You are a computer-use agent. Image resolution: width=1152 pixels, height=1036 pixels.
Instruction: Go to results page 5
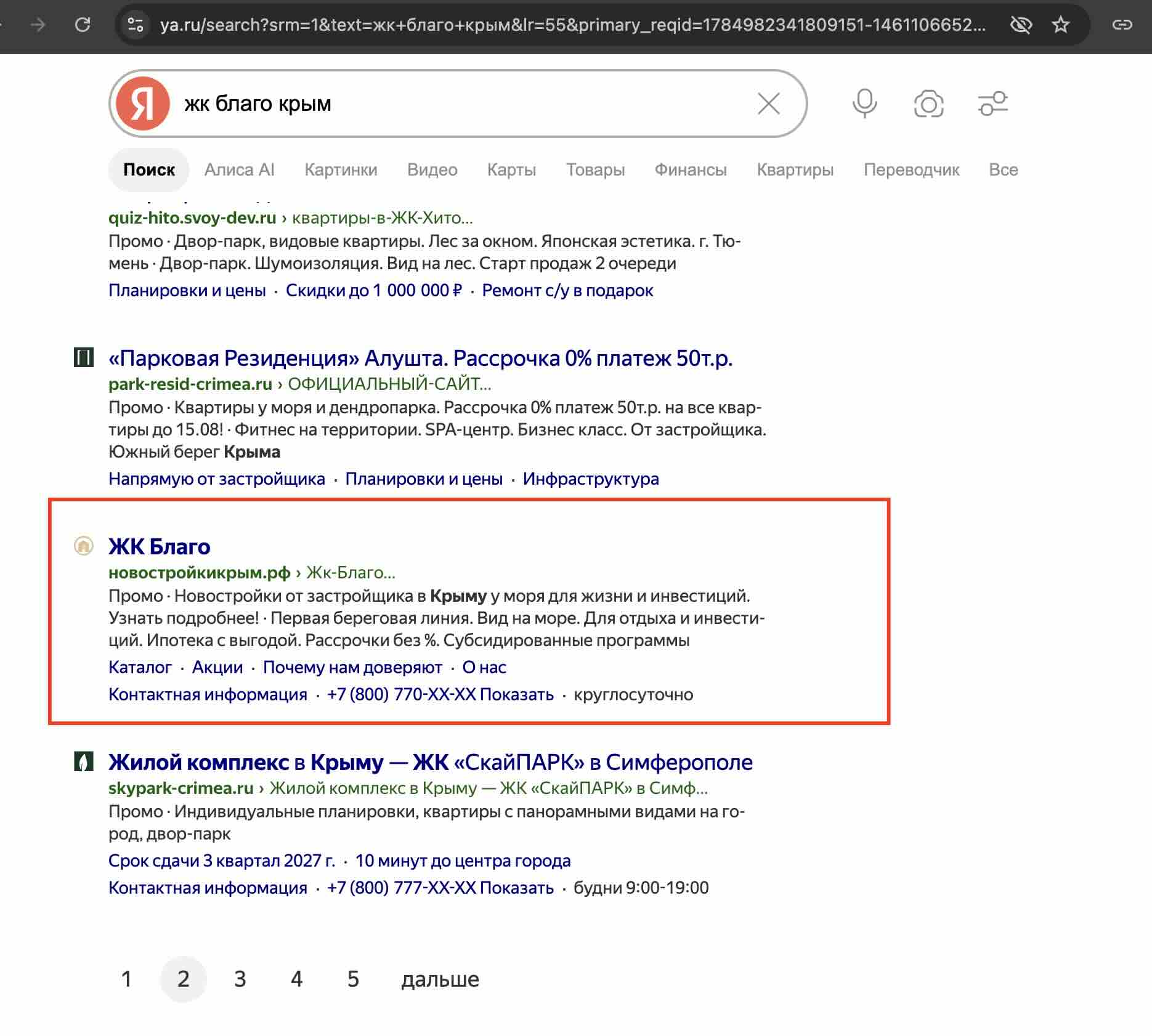click(353, 979)
